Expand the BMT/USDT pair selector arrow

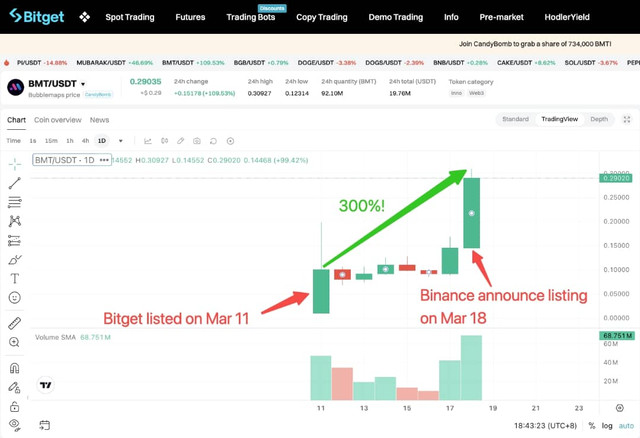pos(83,84)
